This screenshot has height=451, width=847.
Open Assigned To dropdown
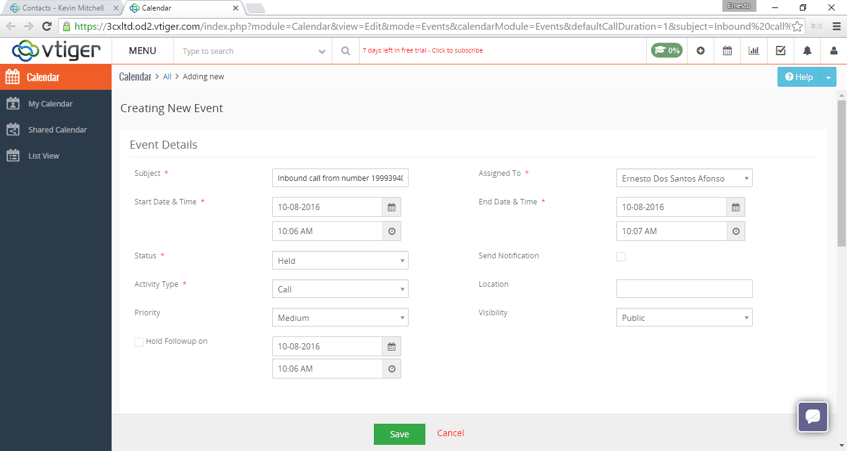pyautogui.click(x=684, y=178)
